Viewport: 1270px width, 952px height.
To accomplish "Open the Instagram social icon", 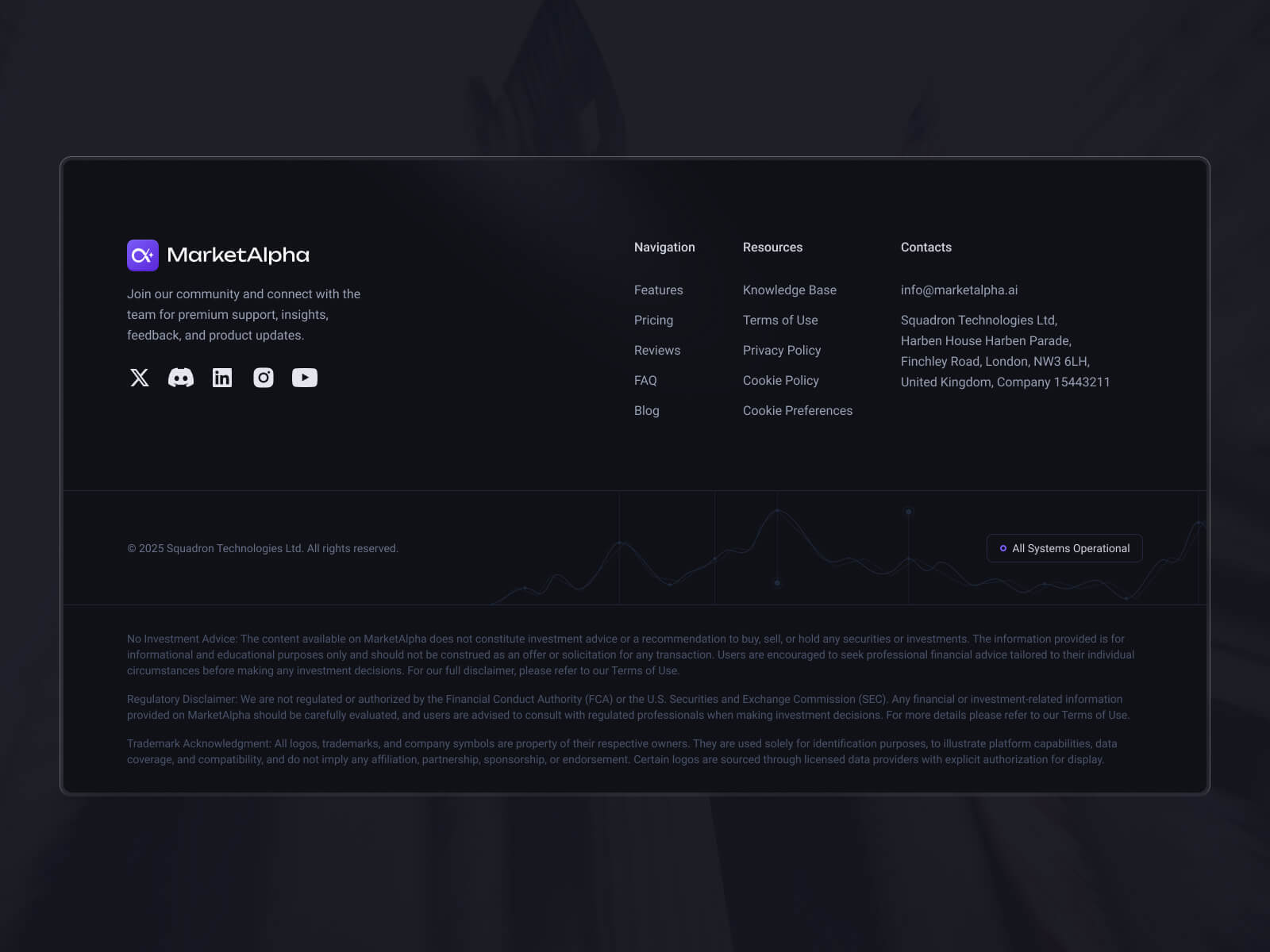I will point(264,378).
